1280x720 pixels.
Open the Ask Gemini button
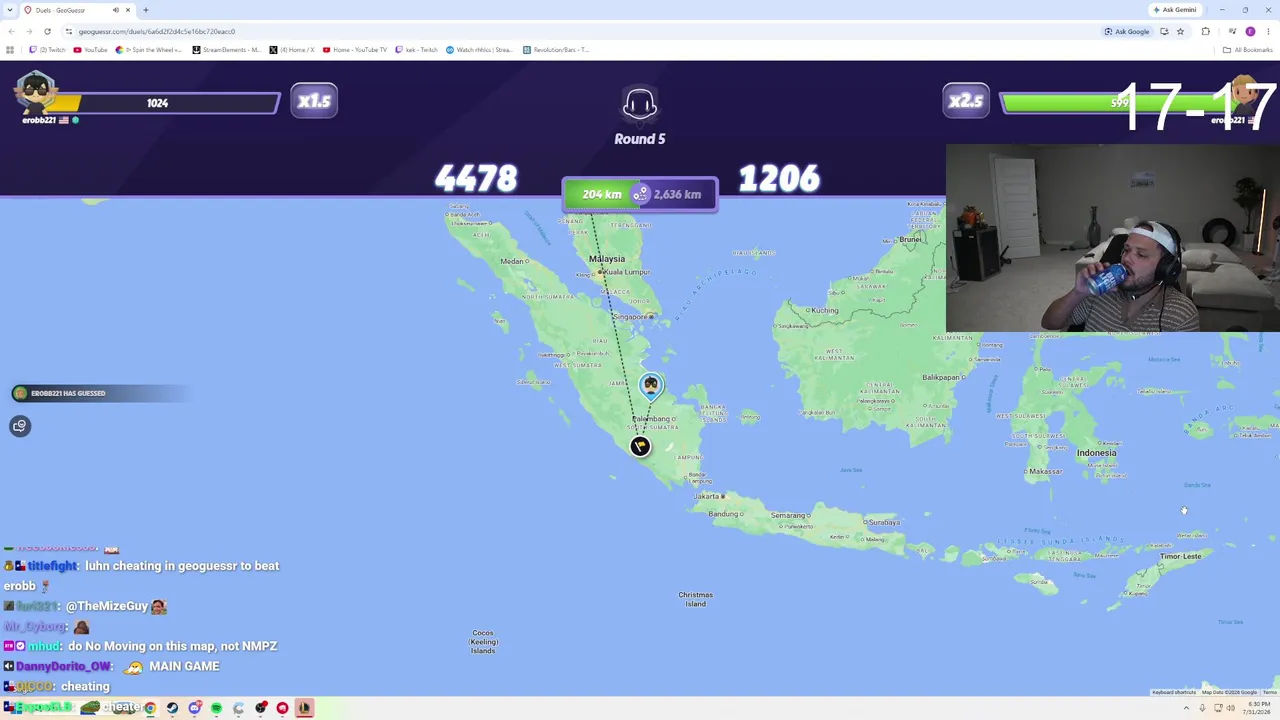click(x=1175, y=10)
